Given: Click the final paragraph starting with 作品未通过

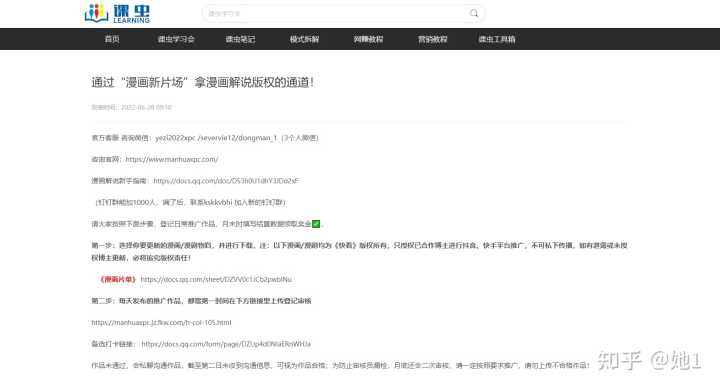Looking at the screenshot, I should tap(340, 365).
